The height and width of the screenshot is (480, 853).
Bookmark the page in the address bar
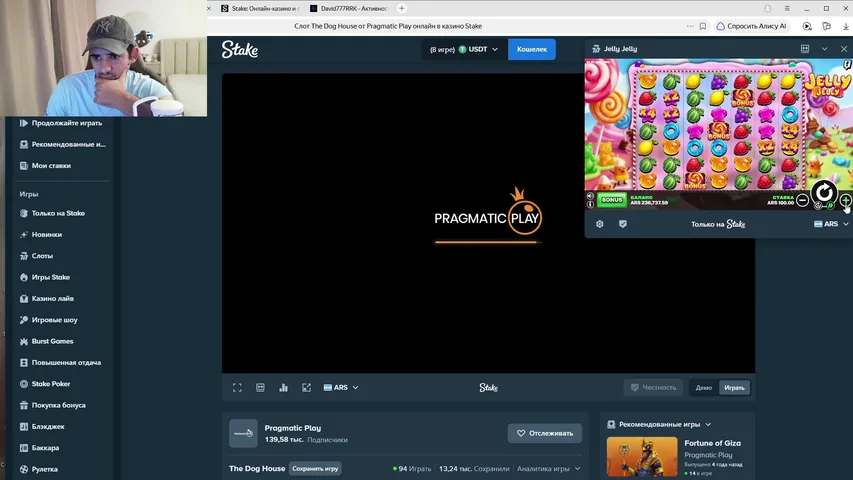[703, 26]
